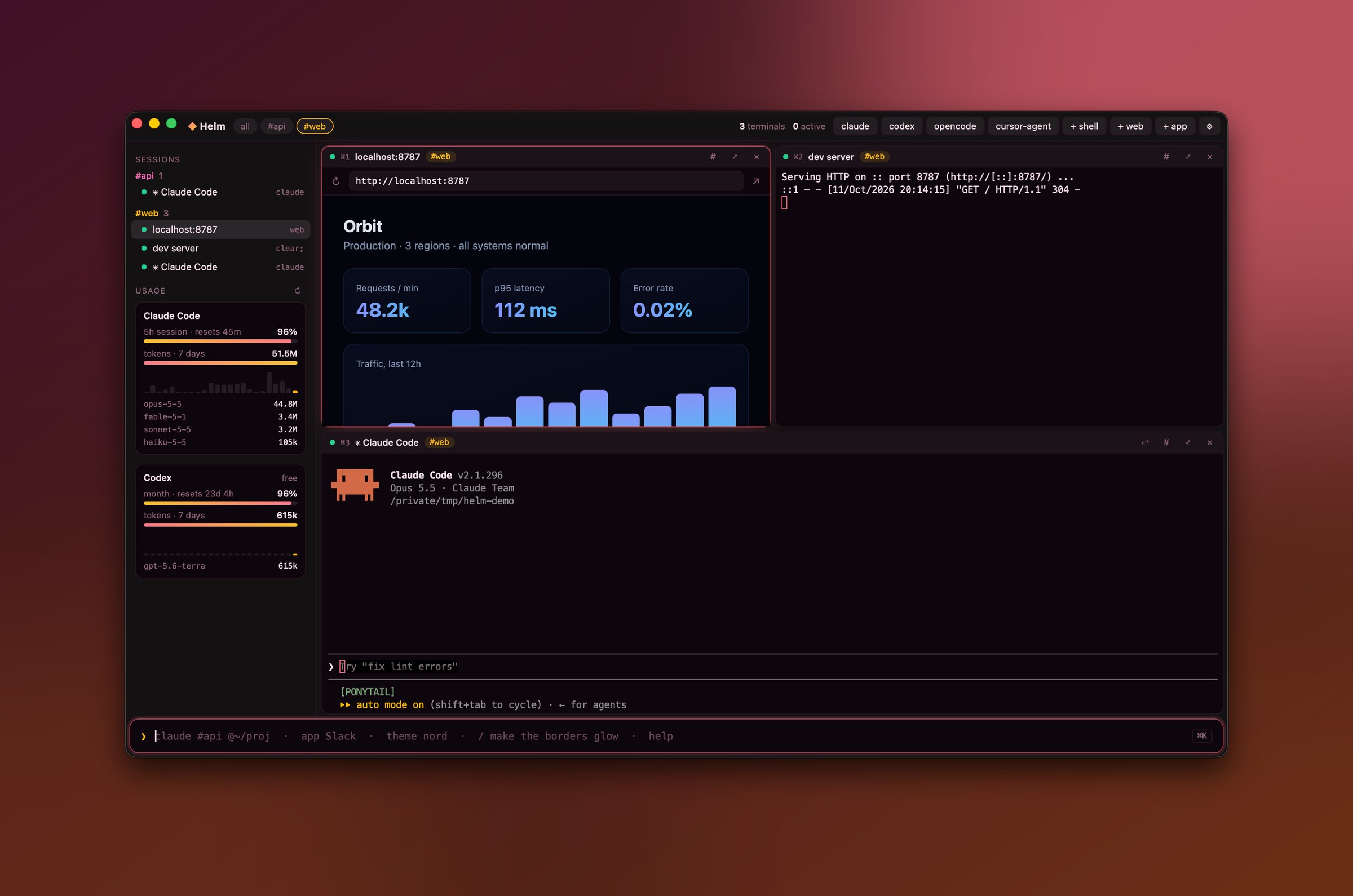1353x896 pixels.
Task: Add a new web pane
Action: [x=1130, y=126]
